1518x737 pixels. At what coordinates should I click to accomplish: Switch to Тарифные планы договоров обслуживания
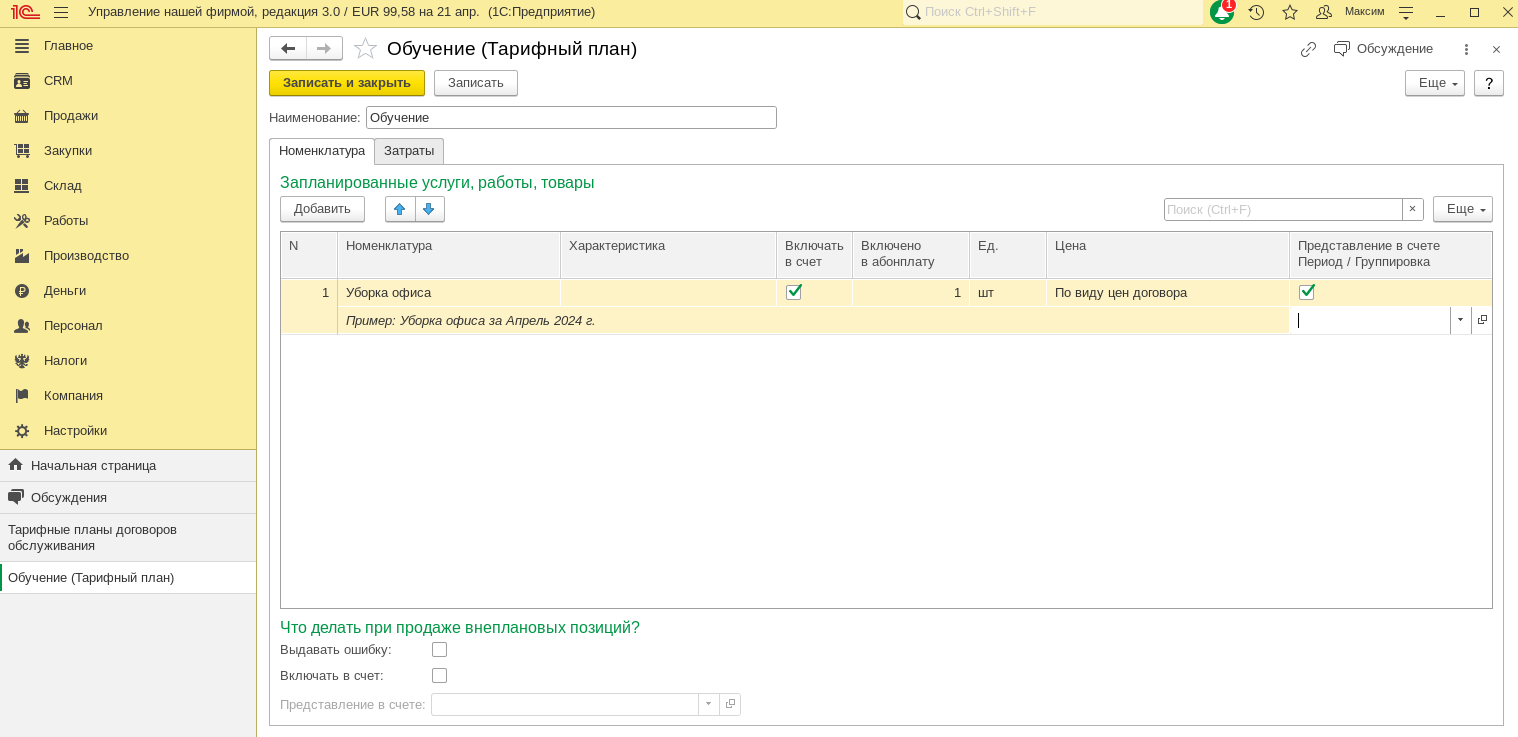tap(128, 538)
